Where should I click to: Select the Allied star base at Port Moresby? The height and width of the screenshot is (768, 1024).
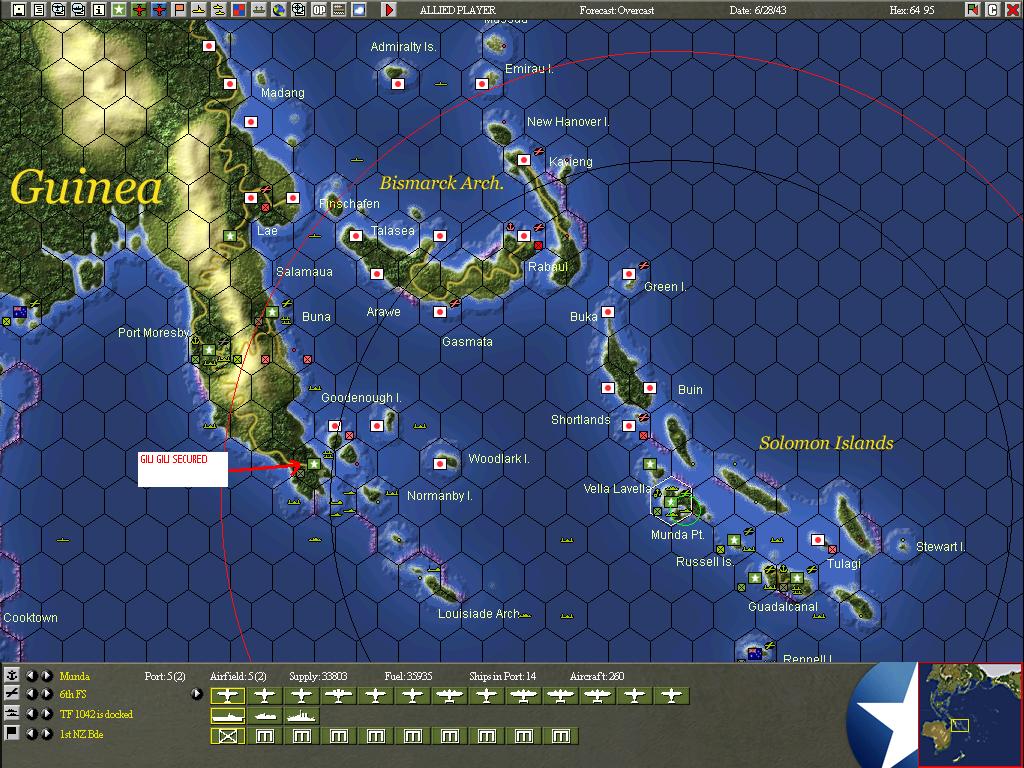(209, 350)
